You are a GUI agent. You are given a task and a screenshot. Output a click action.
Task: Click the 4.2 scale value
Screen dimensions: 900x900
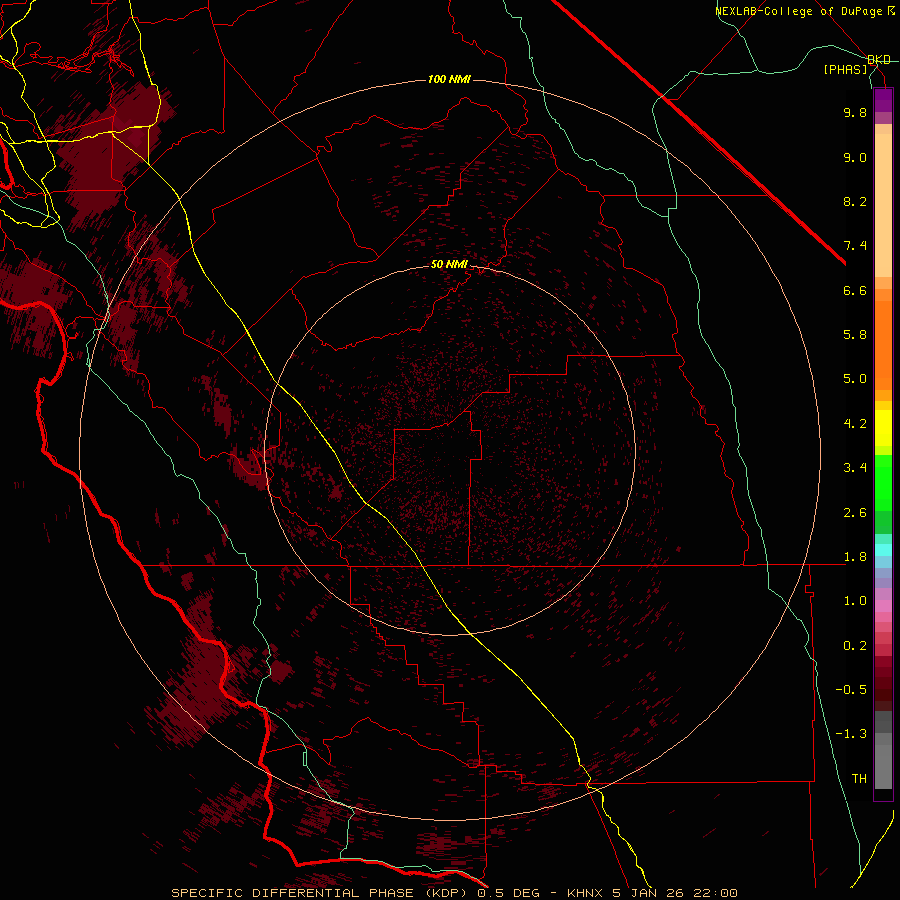[x=855, y=424]
